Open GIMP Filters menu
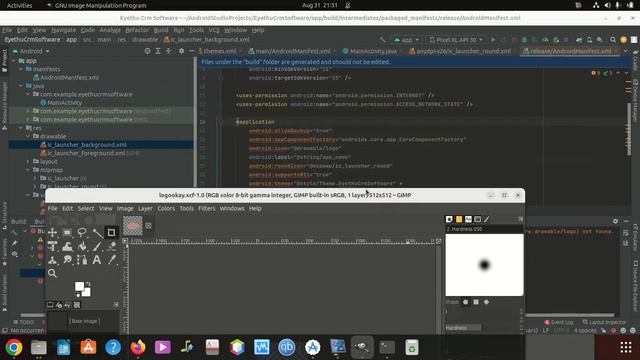The image size is (640, 360). click(x=207, y=209)
